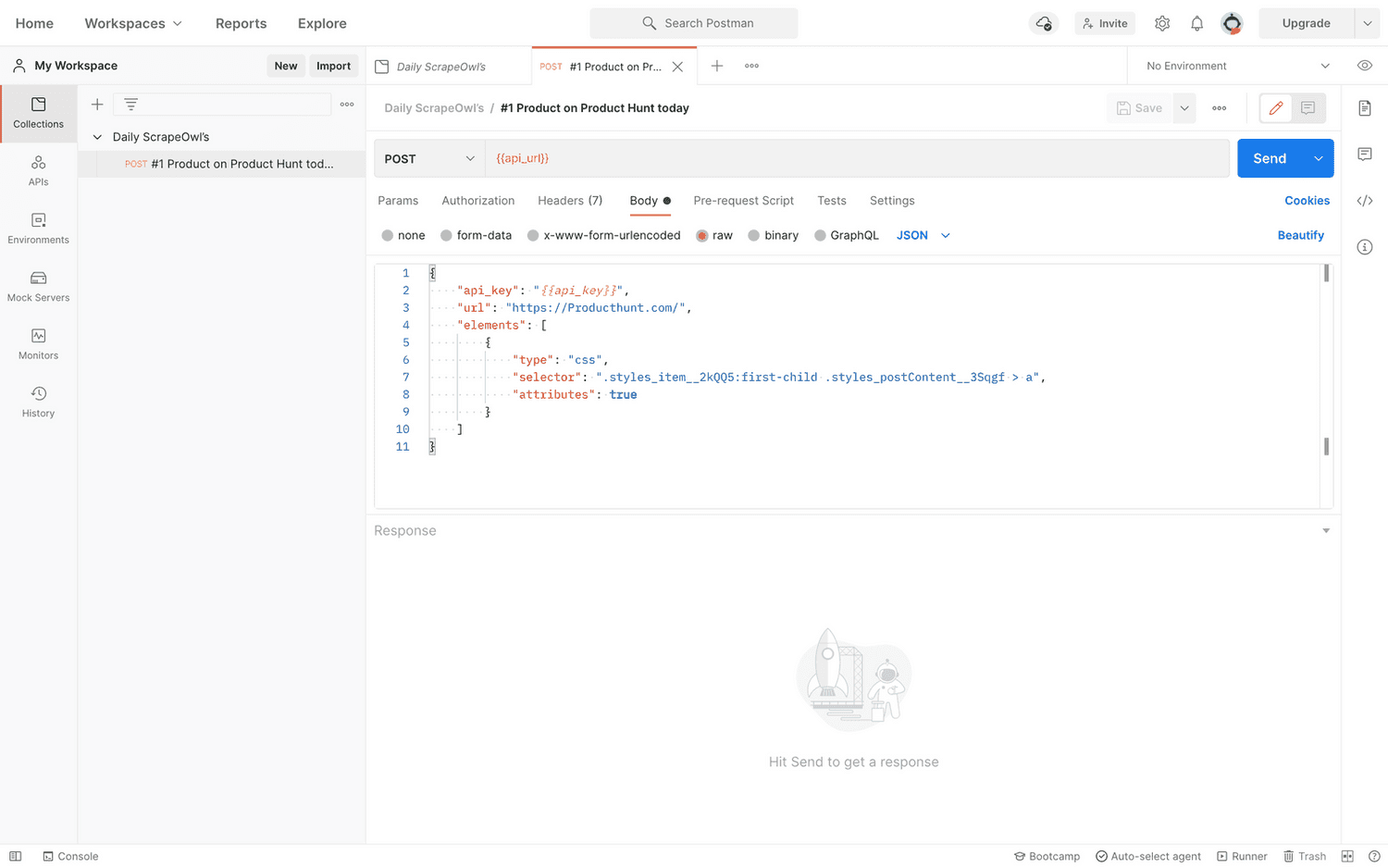The image size is (1388, 868).
Task: Open the code snippet panel
Action: point(1365,200)
